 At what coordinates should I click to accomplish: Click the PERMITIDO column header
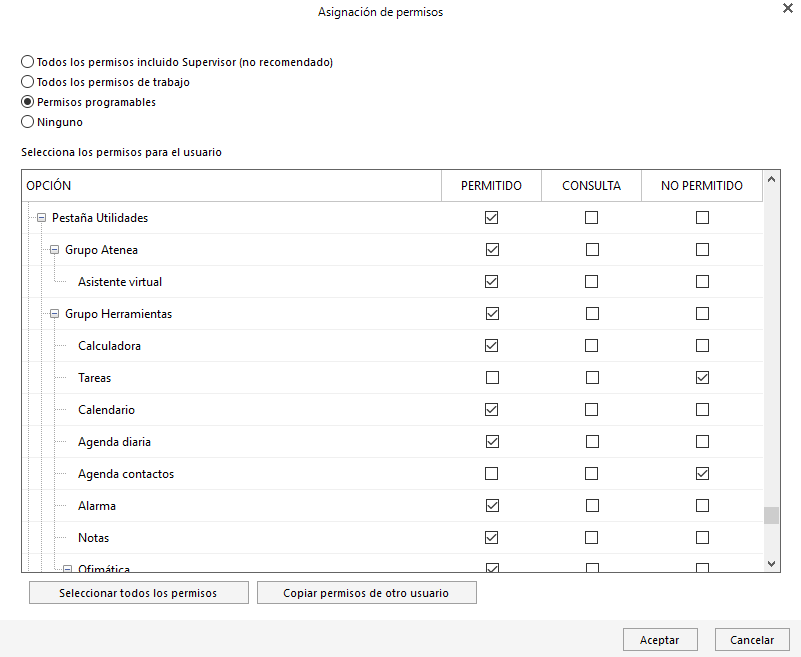pos(491,185)
